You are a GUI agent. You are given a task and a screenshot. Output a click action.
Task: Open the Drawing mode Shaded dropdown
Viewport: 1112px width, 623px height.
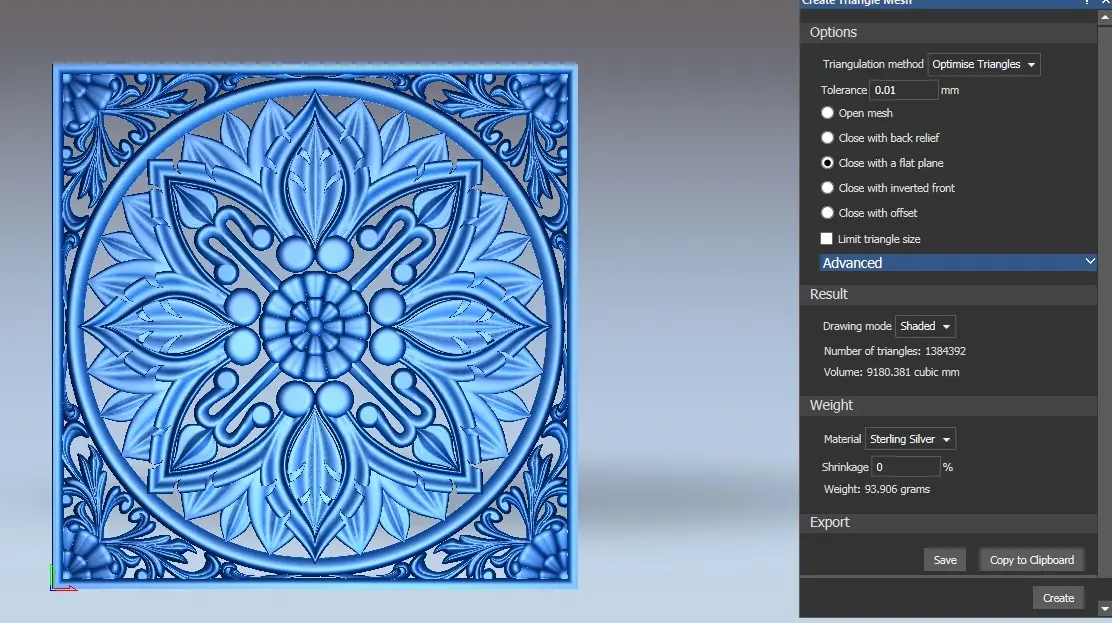tap(925, 326)
